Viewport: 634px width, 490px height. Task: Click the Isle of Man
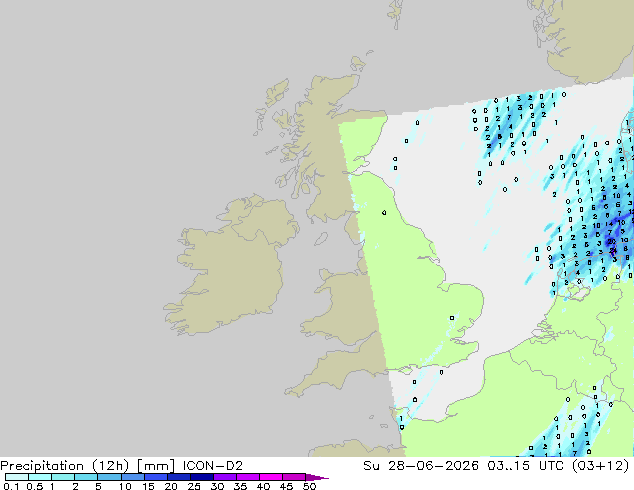[x=321, y=239]
